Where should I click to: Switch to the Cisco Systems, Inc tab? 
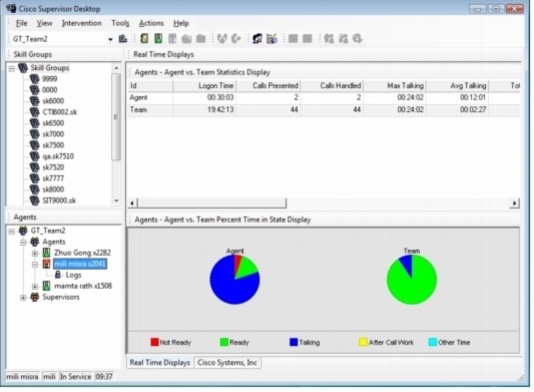(227, 362)
